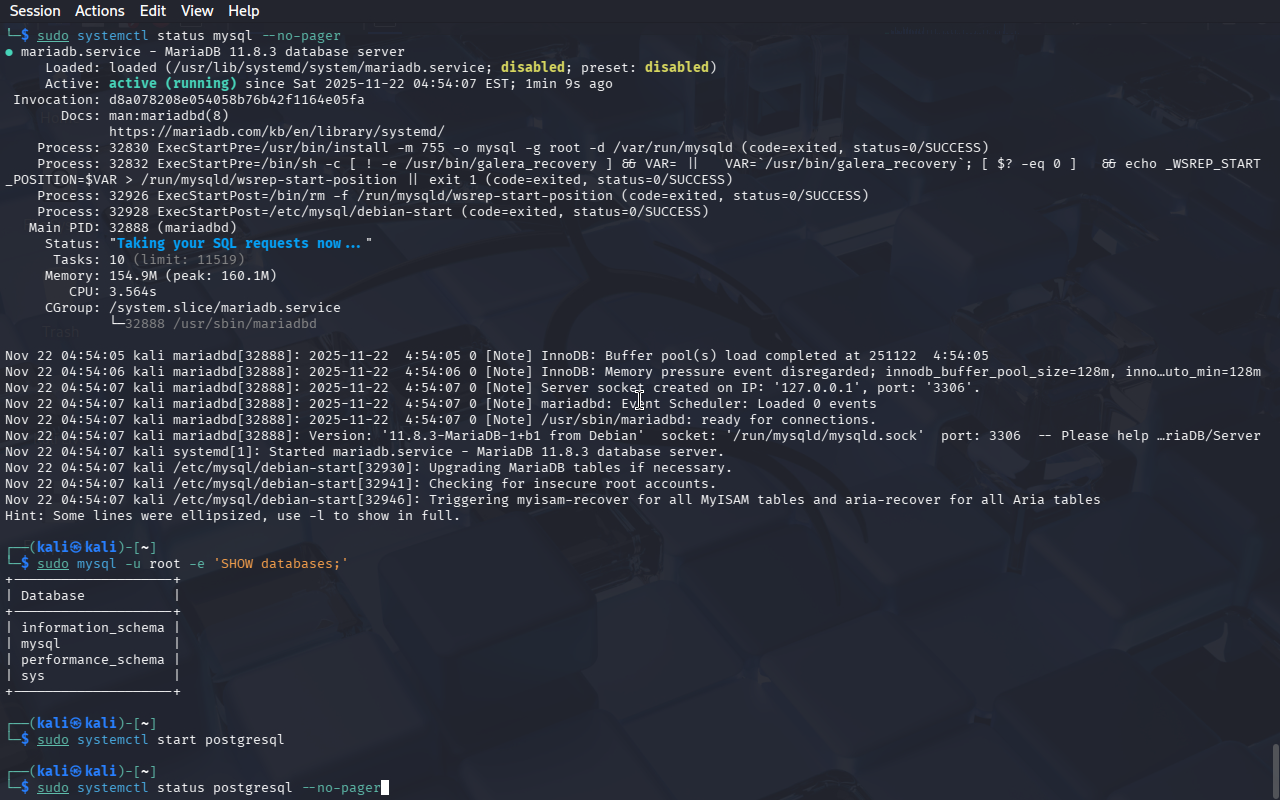Viewport: 1280px width, 800px height.
Task: Click the Hint line about ellipsized lines
Action: 232,516
